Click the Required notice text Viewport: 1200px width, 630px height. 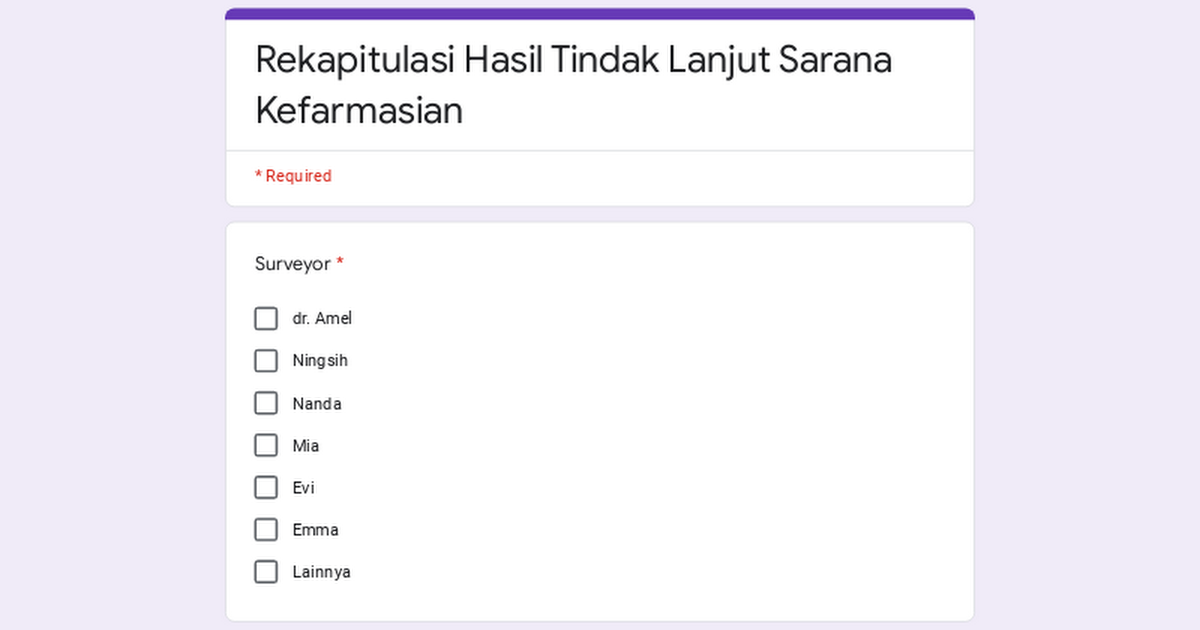pos(293,175)
